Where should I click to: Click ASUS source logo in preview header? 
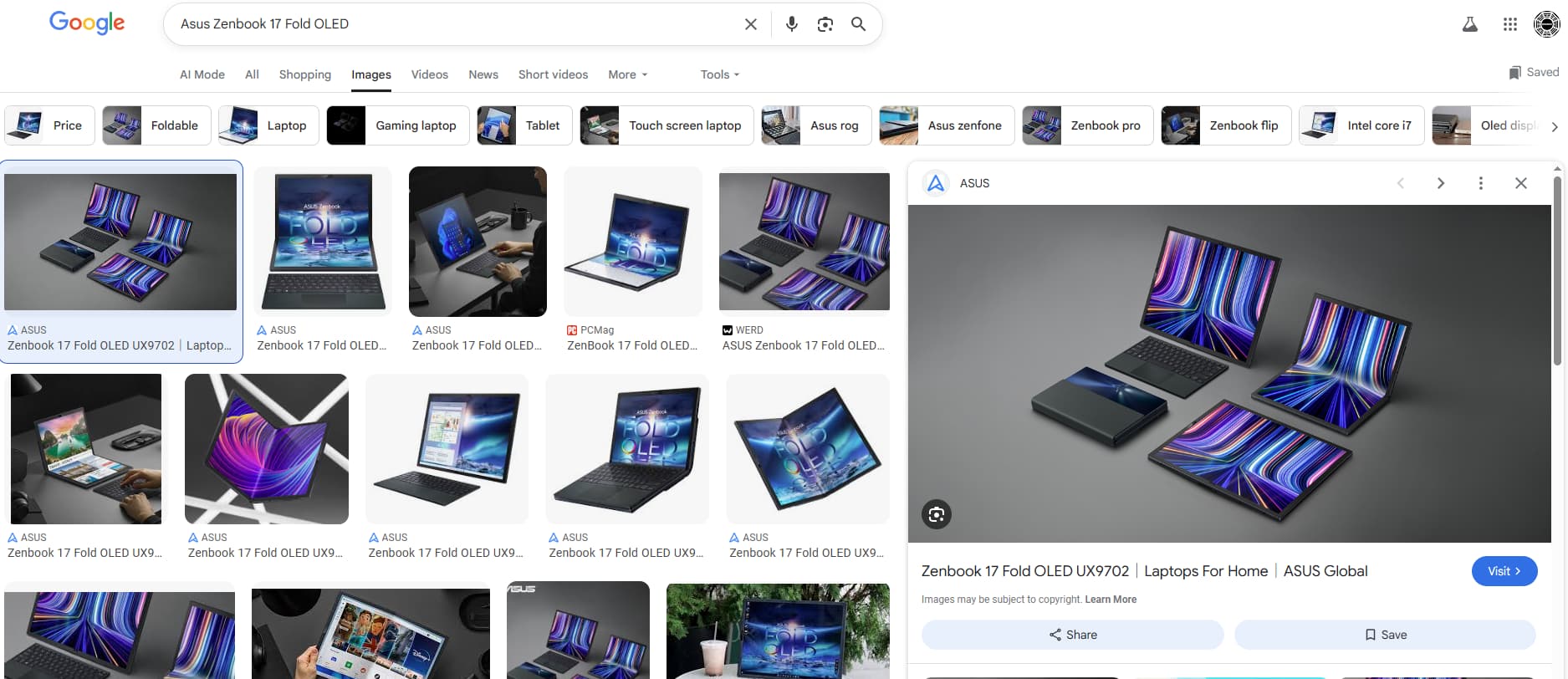(936, 183)
